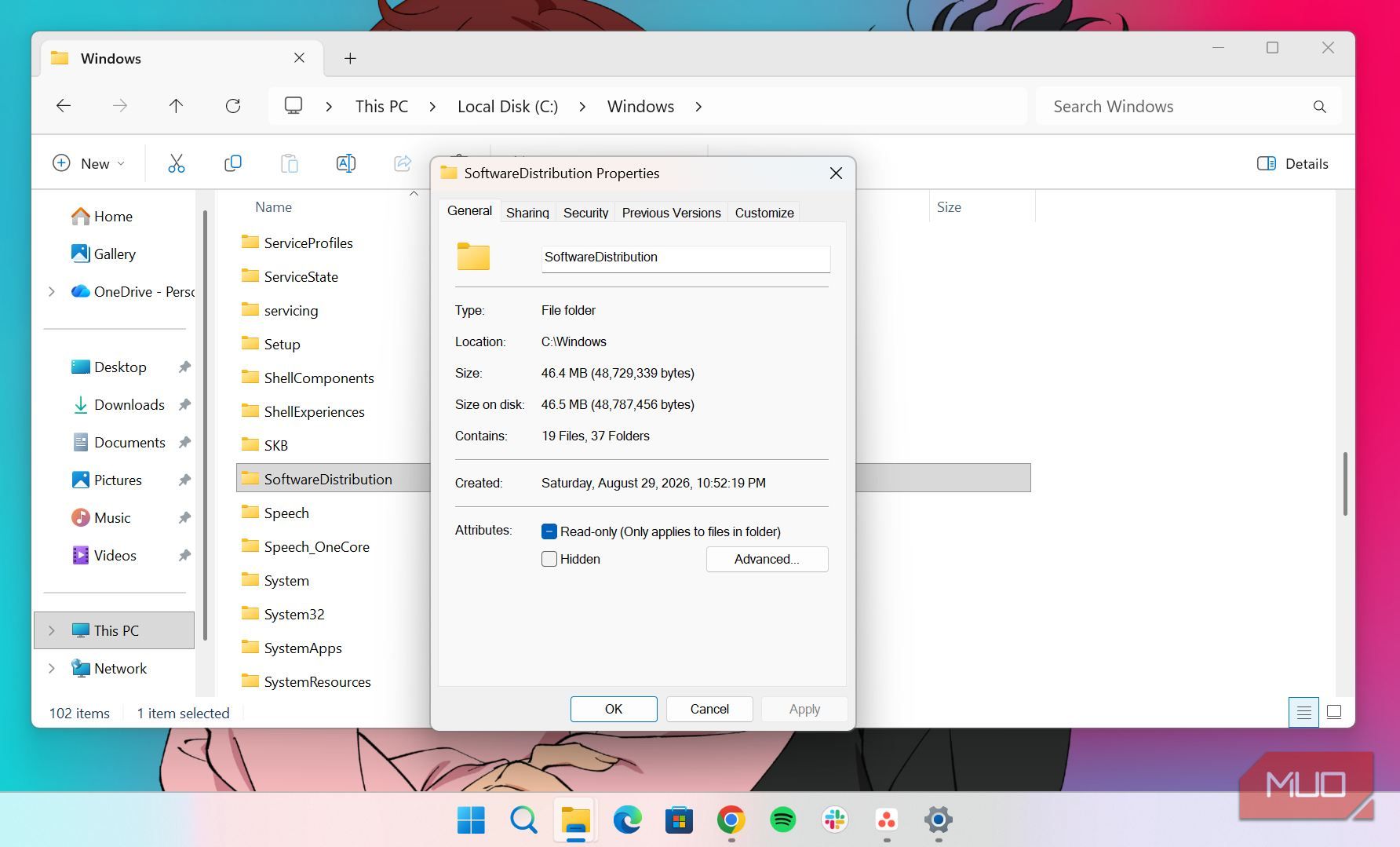
Task: Open the Details pane toggle
Action: (x=1292, y=163)
